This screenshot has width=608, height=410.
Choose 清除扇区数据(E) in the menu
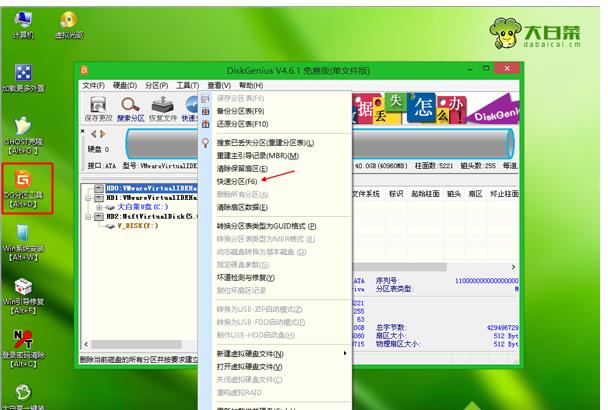(x=242, y=207)
